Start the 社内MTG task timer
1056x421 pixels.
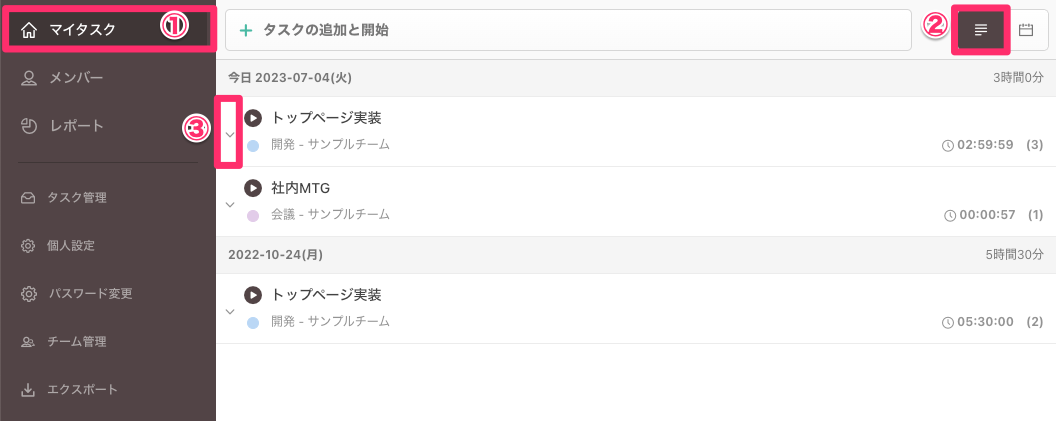click(x=253, y=188)
